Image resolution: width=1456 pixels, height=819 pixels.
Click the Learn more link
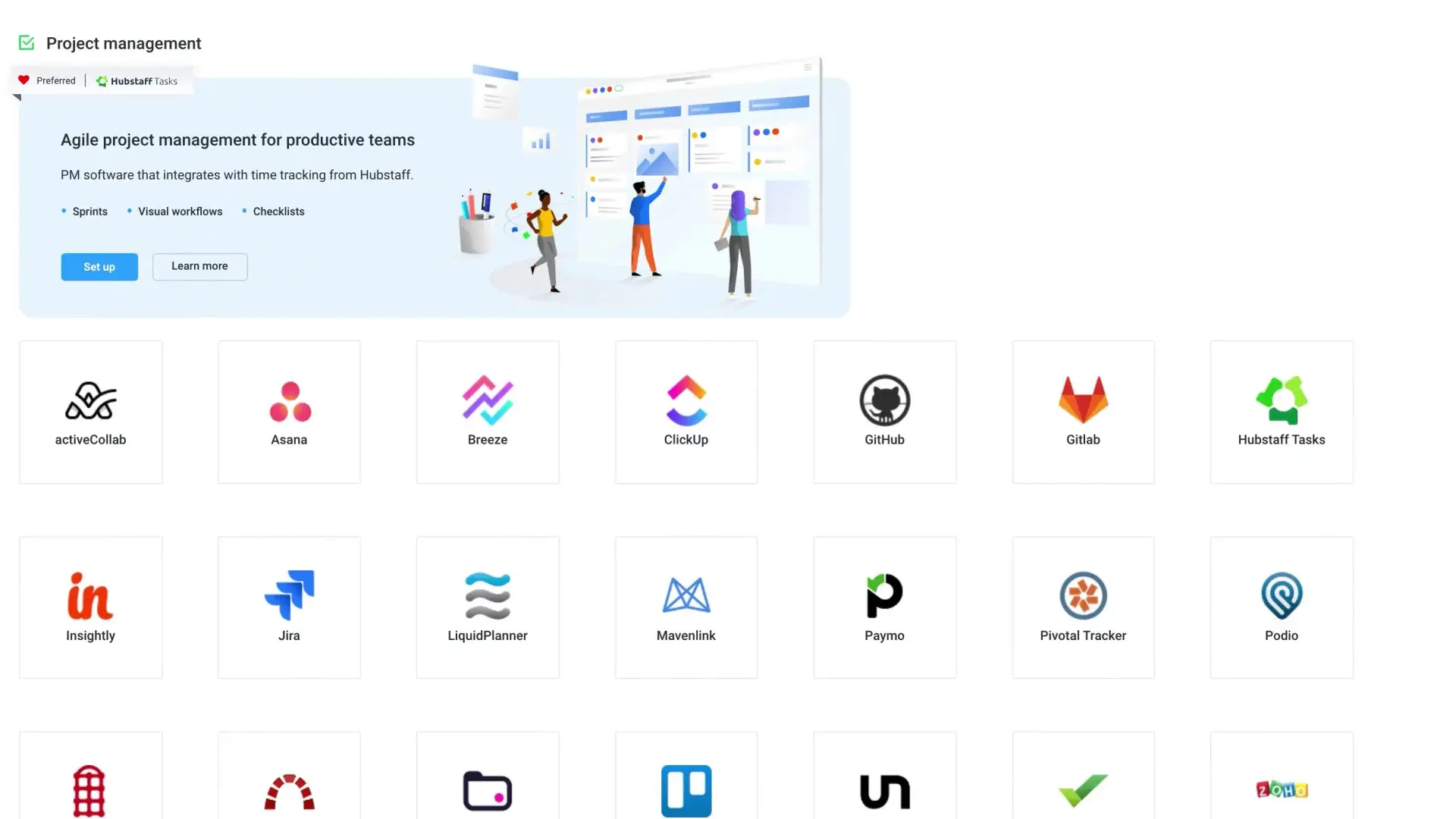point(199,266)
